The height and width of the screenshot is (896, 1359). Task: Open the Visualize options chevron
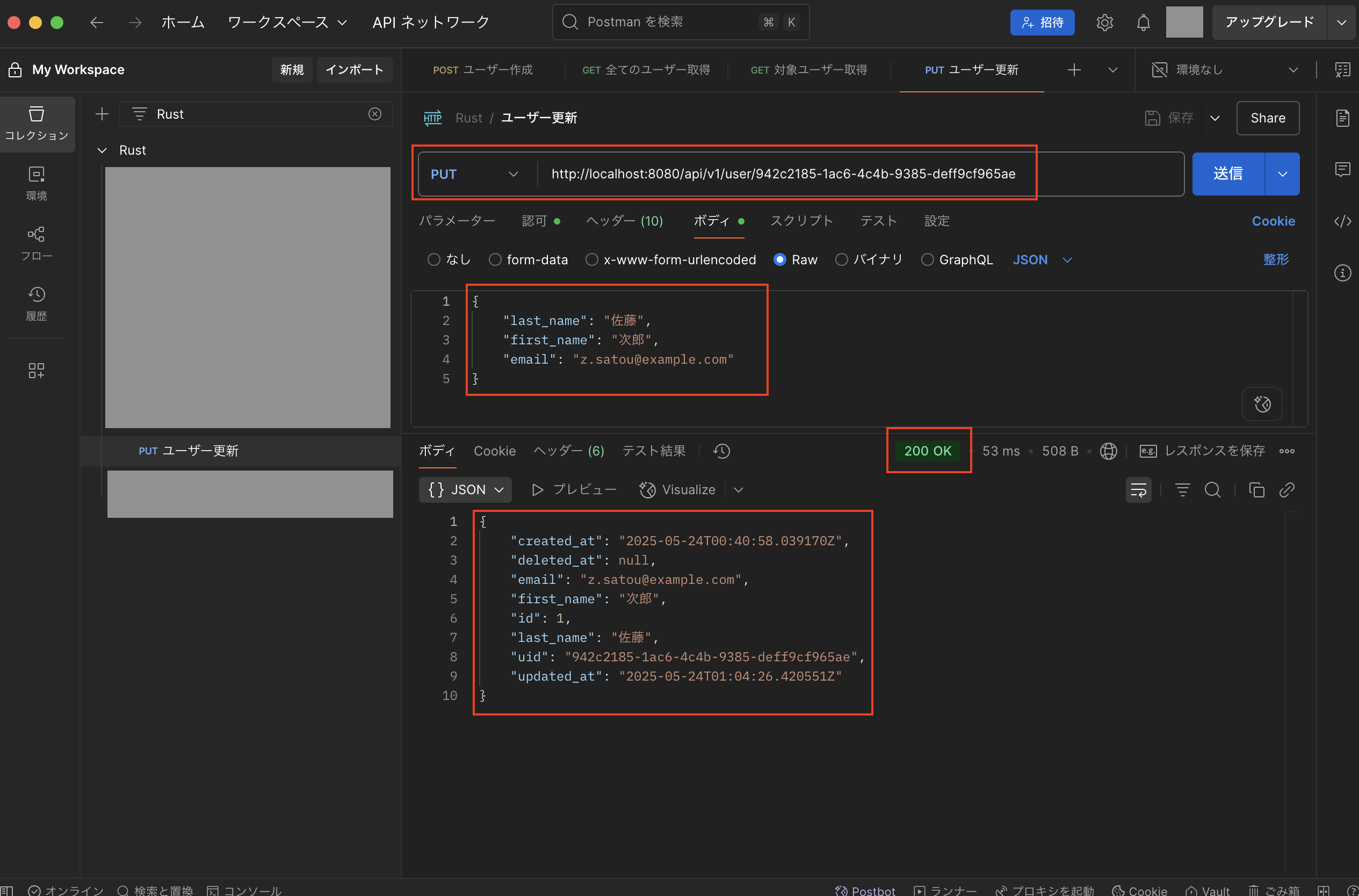[738, 490]
